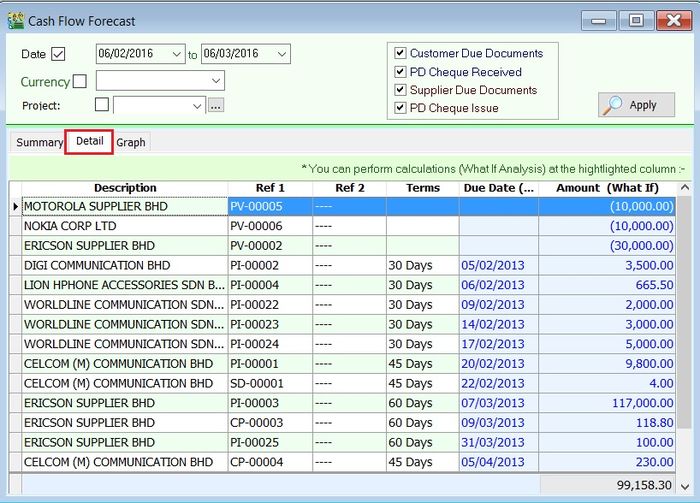
Task: Enable the Currency filter checkbox
Action: 80,81
